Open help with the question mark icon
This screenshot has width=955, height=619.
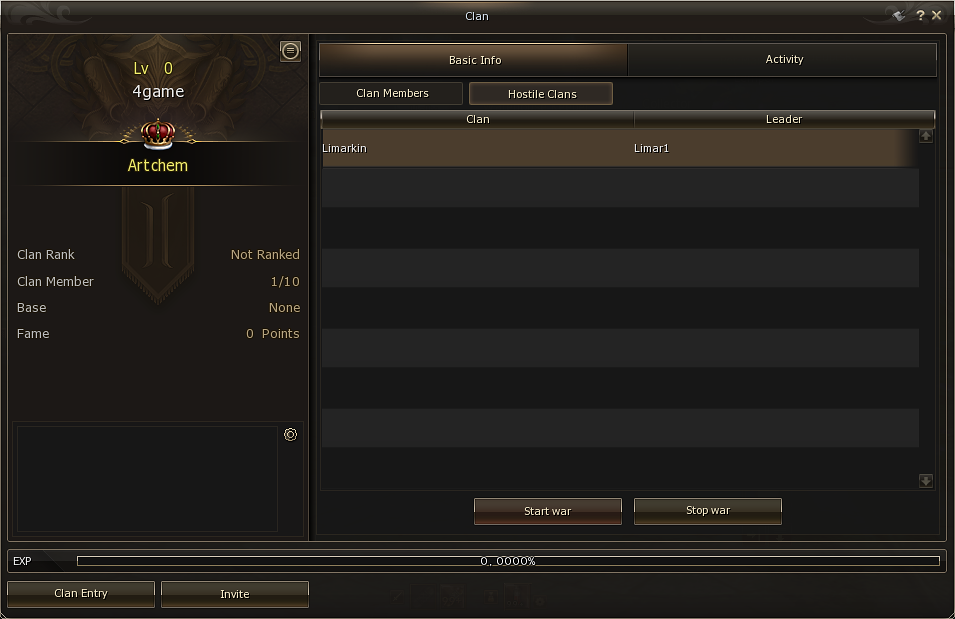pos(920,16)
